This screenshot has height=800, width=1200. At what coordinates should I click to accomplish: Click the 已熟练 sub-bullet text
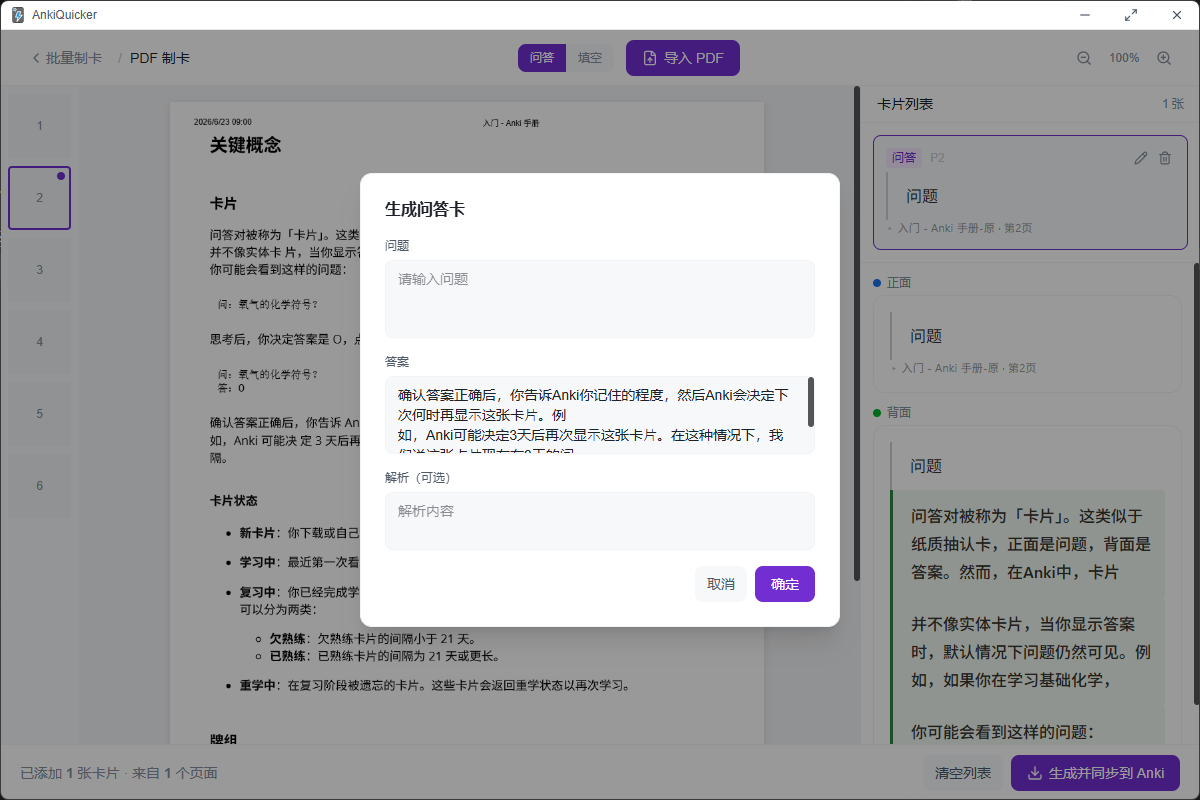pyautogui.click(x=384, y=656)
